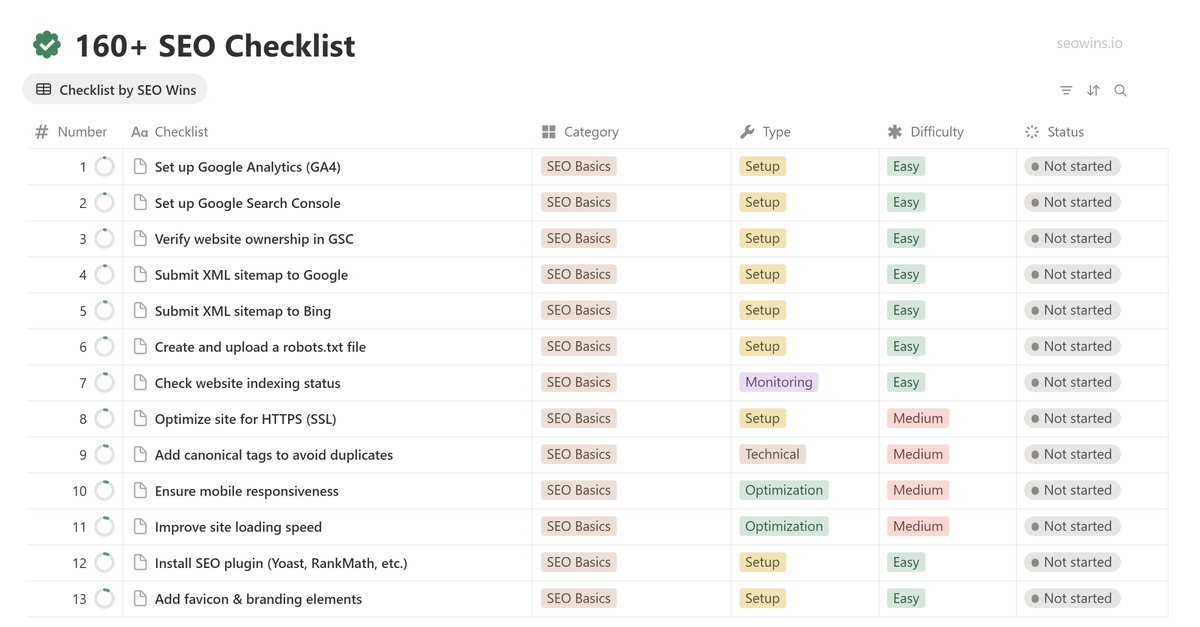Click the sort arrows icon

click(x=1093, y=90)
